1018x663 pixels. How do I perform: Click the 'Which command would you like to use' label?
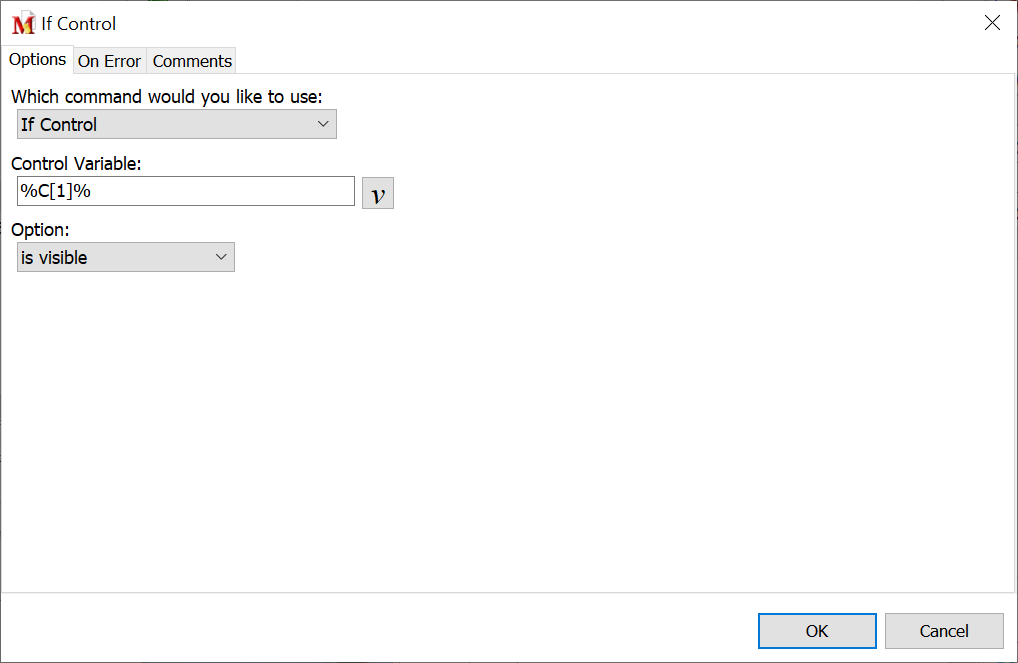click(166, 97)
